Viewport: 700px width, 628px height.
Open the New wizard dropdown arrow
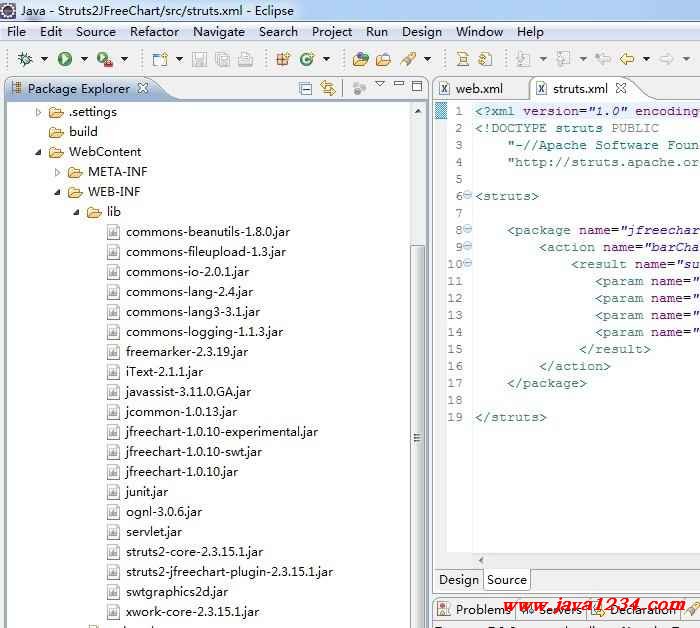pyautogui.click(x=179, y=59)
